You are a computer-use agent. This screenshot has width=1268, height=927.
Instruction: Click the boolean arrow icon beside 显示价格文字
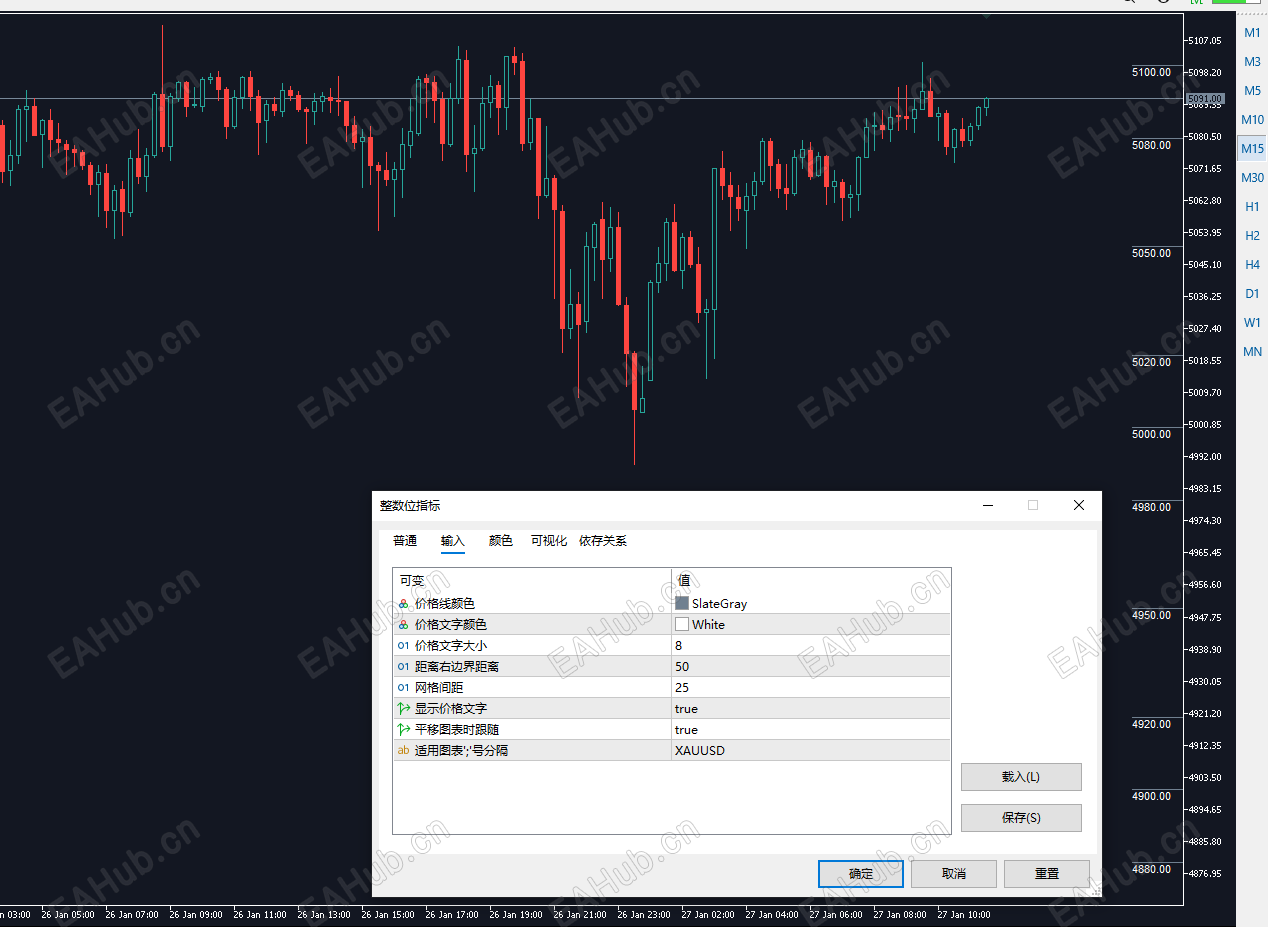pyautogui.click(x=403, y=709)
